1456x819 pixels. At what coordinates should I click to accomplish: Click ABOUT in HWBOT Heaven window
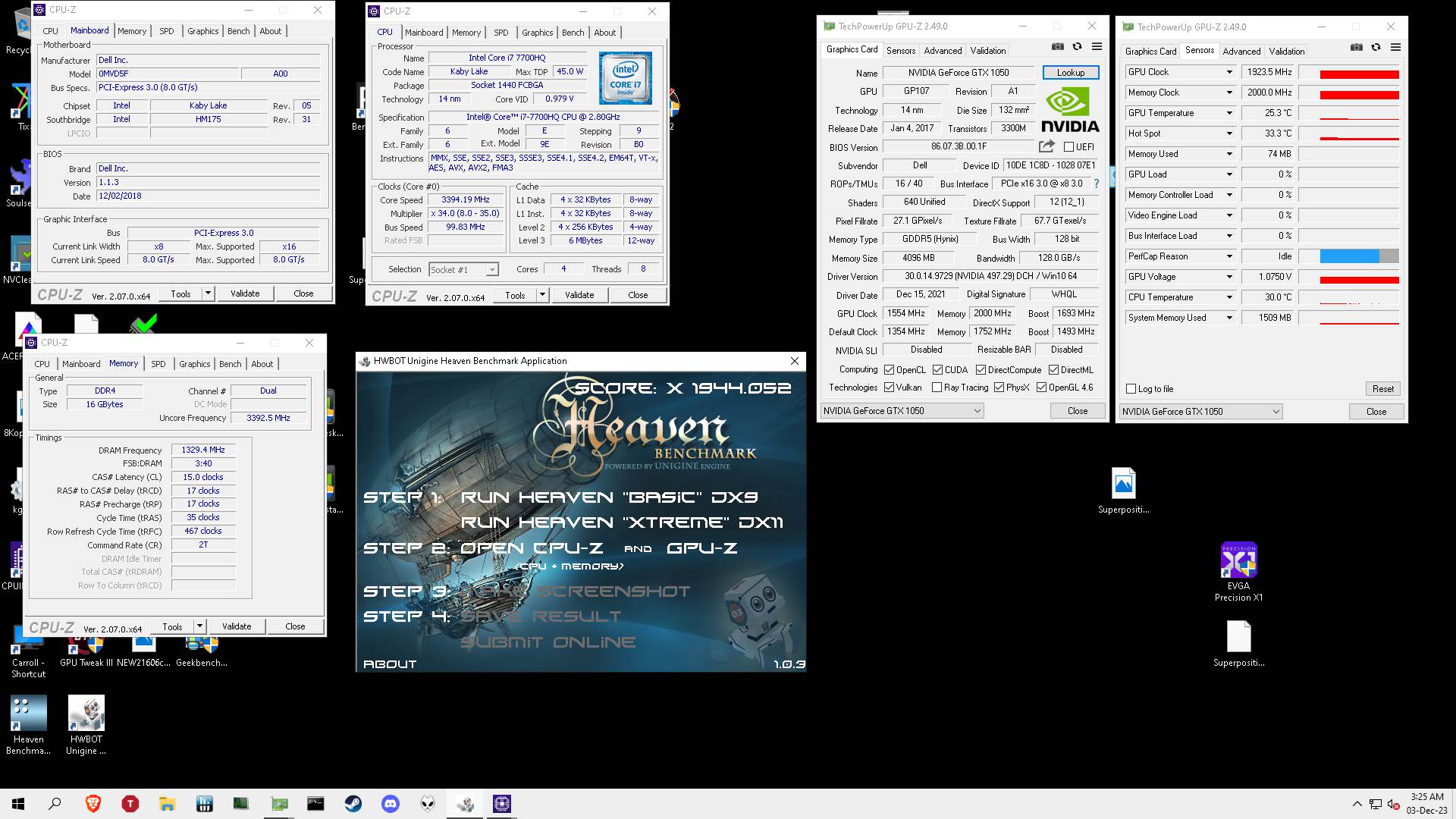coord(390,664)
